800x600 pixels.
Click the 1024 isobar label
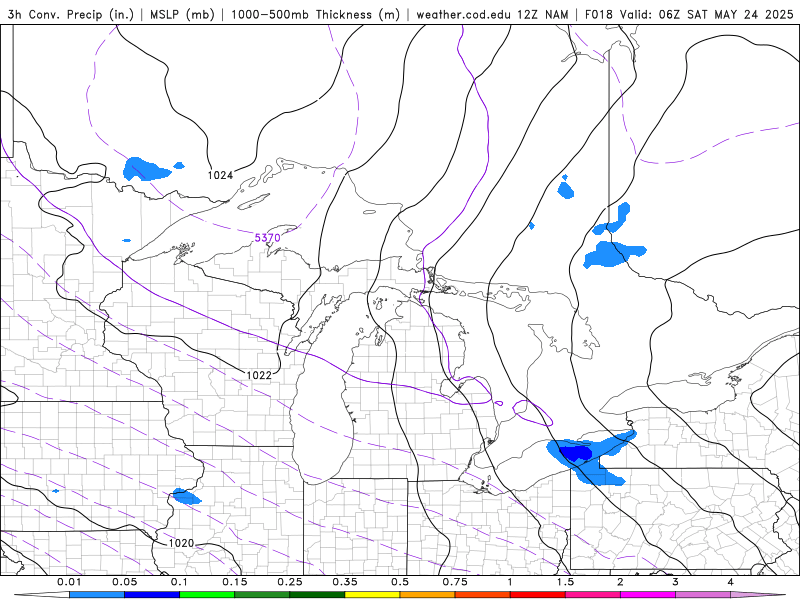220,176
